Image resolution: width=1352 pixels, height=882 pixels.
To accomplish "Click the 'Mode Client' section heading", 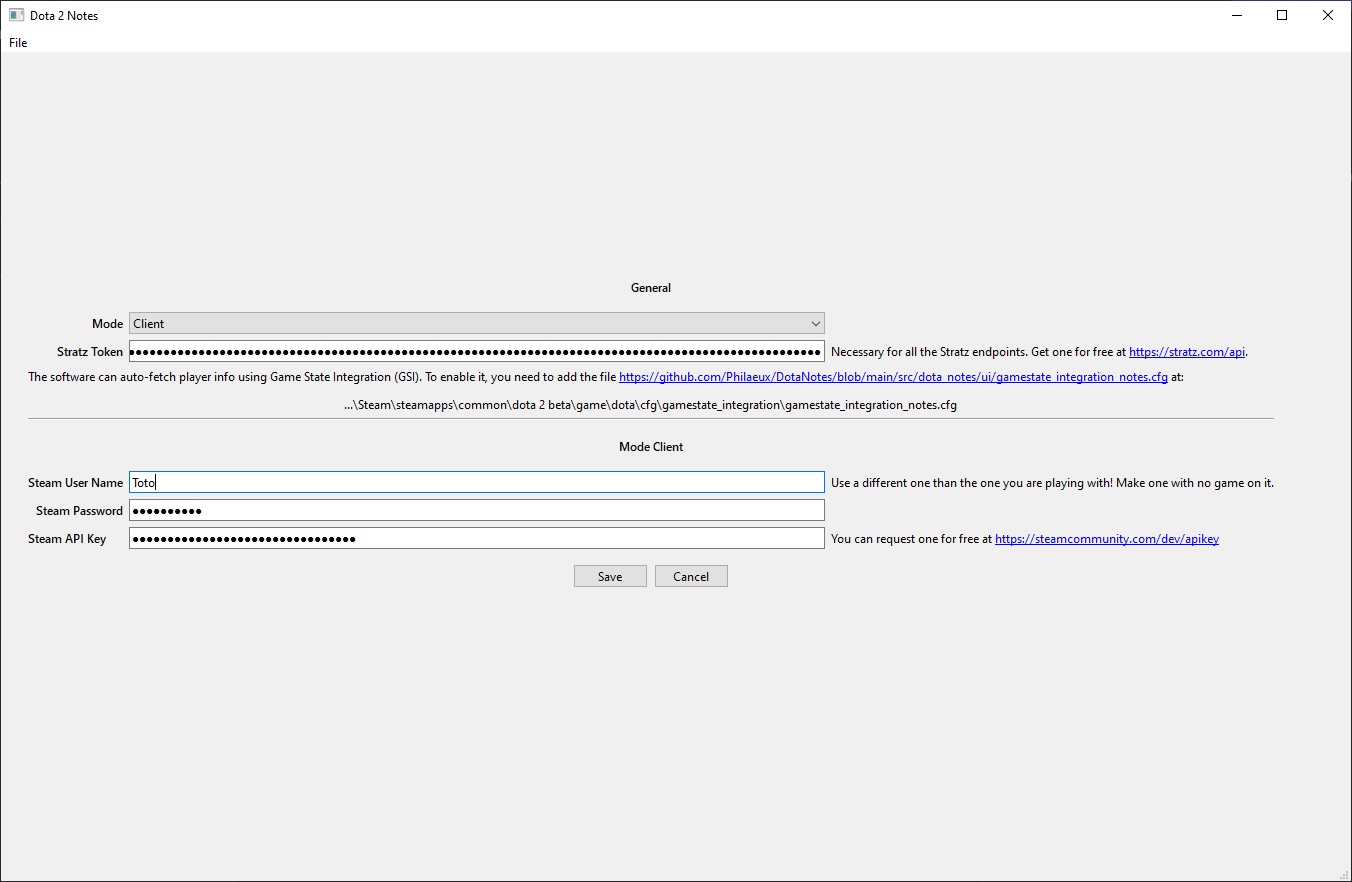I will coord(651,447).
